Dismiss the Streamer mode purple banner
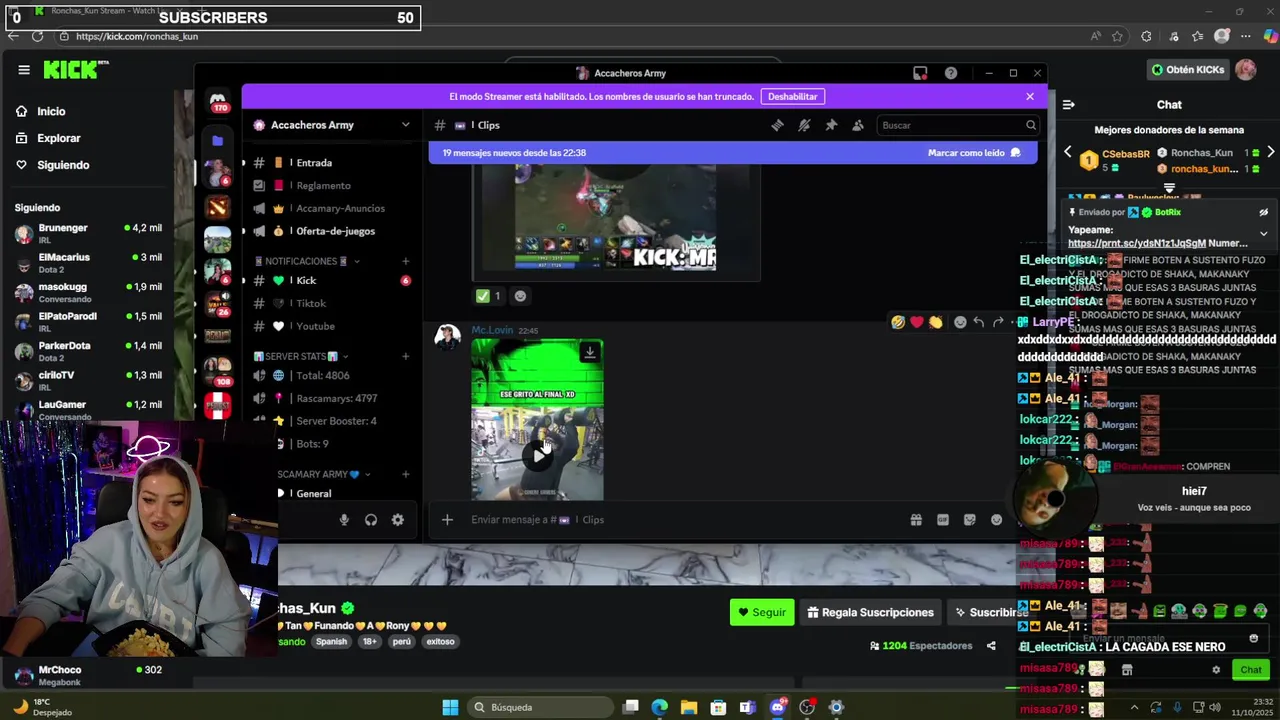The image size is (1280, 720). click(x=1030, y=97)
